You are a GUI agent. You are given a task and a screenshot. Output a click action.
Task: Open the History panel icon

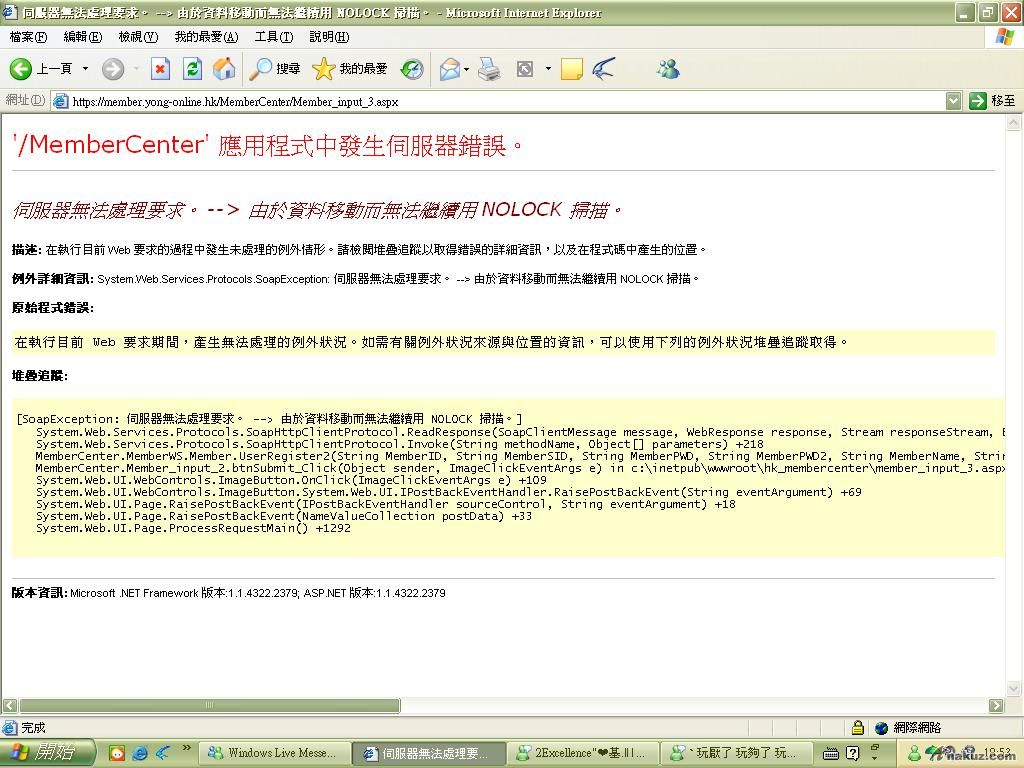[x=412, y=69]
